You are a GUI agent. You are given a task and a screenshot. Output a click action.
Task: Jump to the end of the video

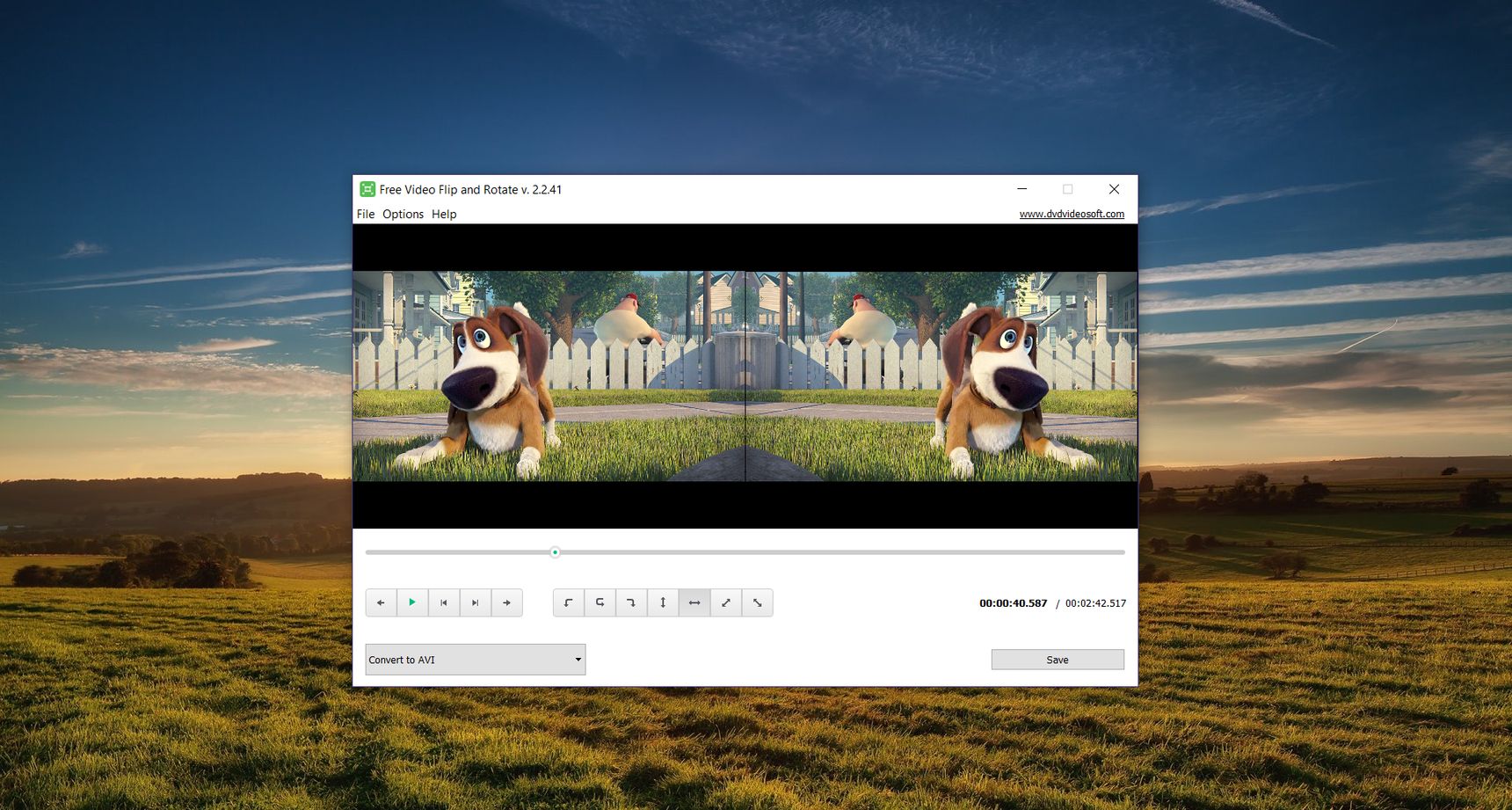coord(476,602)
